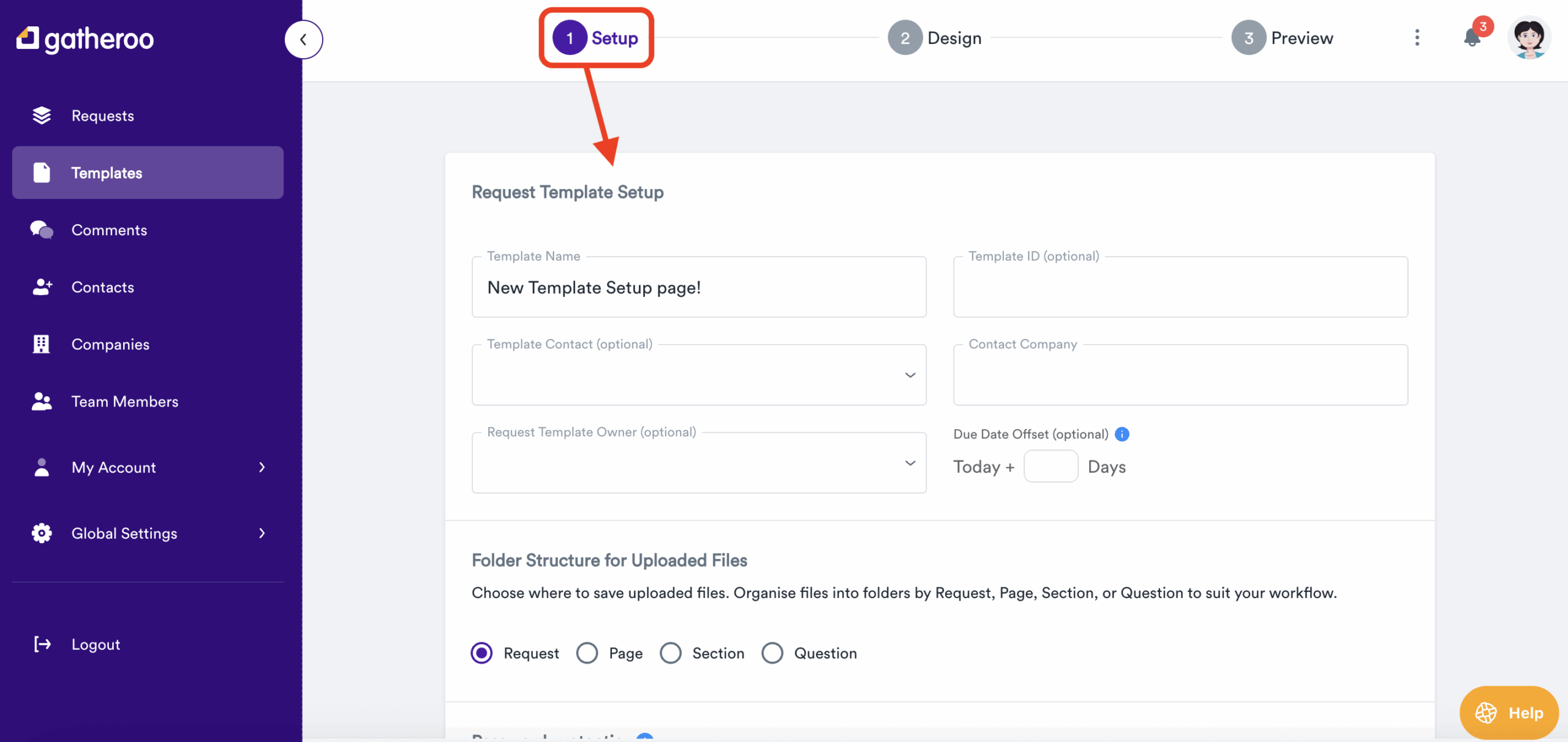Open the three-dot more options menu
This screenshot has height=742, width=1568.
pyautogui.click(x=1417, y=38)
